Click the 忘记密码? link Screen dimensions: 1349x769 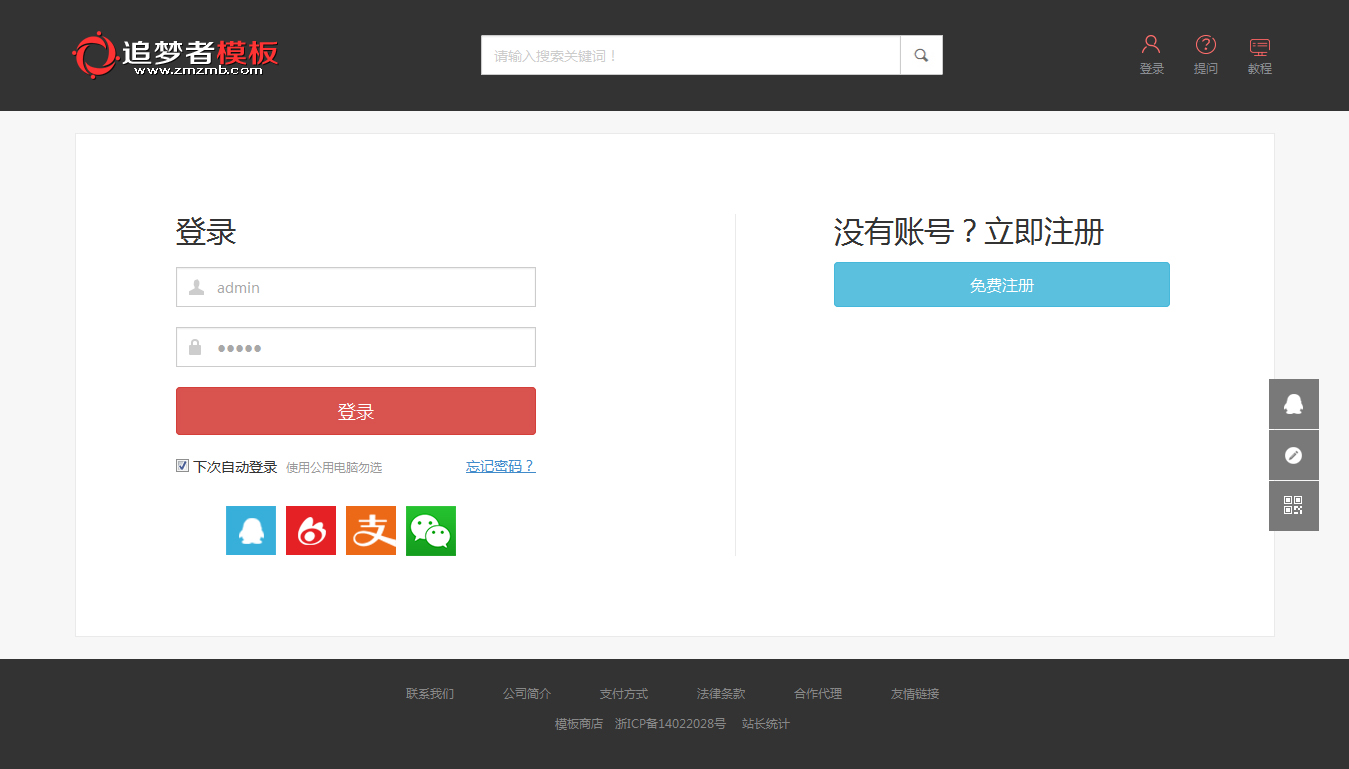500,466
